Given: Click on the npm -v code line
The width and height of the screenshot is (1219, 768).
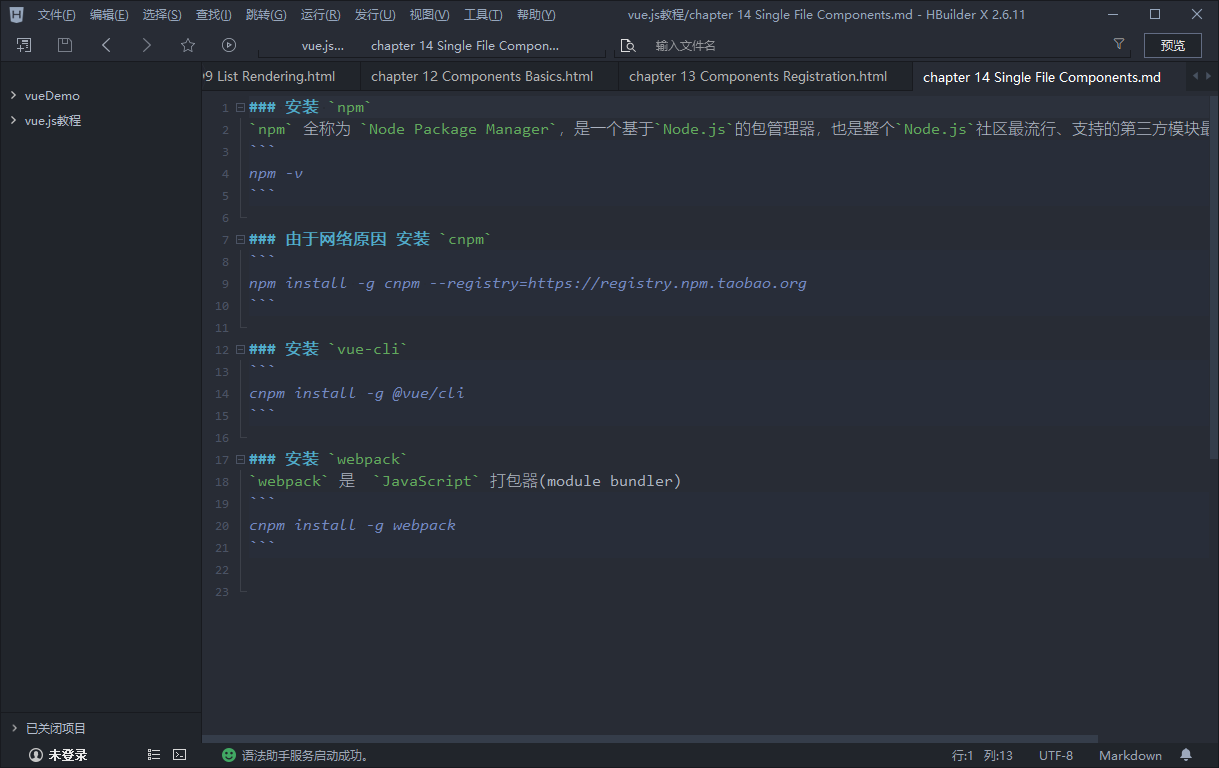Looking at the screenshot, I should point(276,173).
